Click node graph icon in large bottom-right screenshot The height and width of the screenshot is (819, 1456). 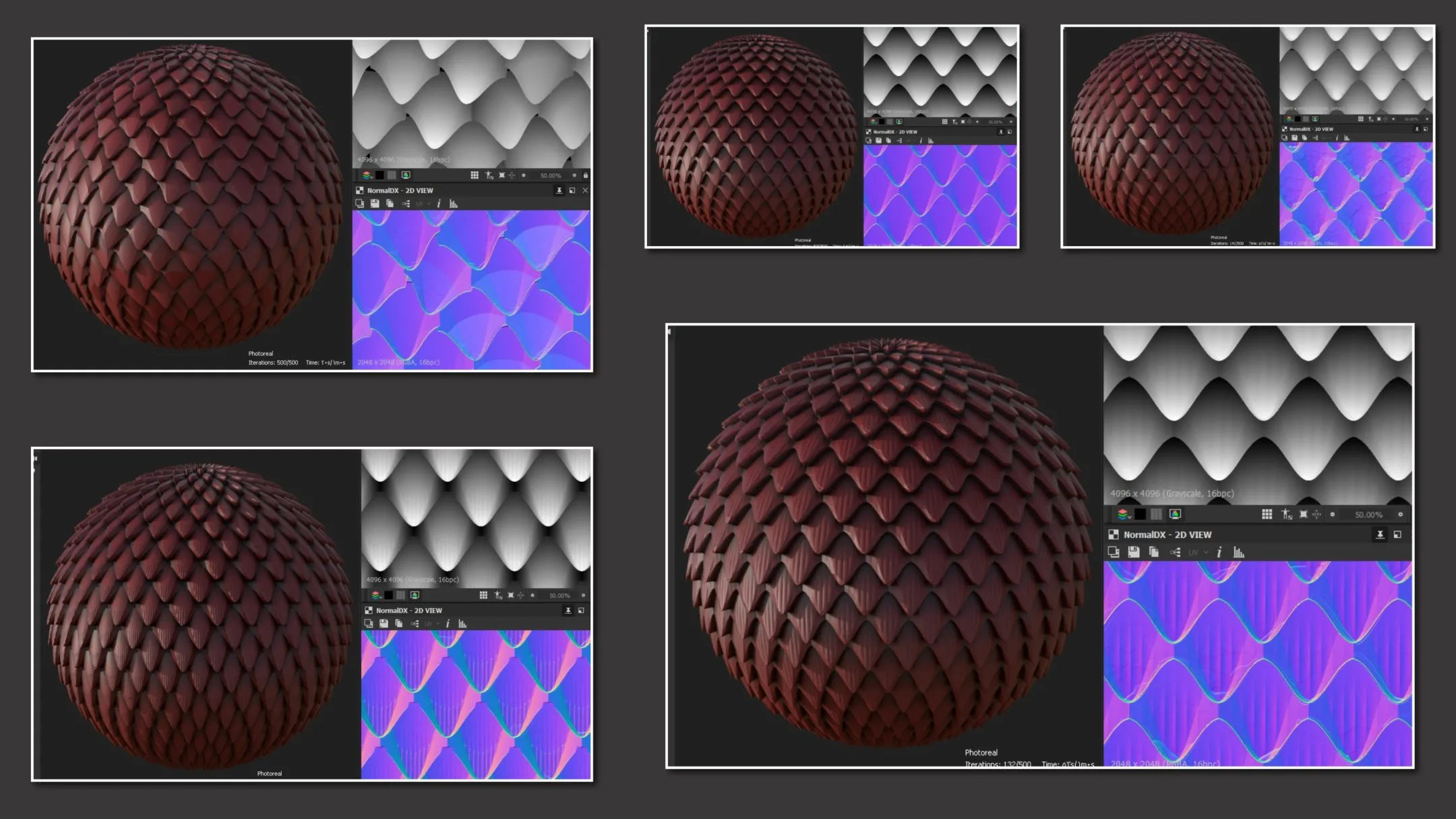click(1176, 552)
